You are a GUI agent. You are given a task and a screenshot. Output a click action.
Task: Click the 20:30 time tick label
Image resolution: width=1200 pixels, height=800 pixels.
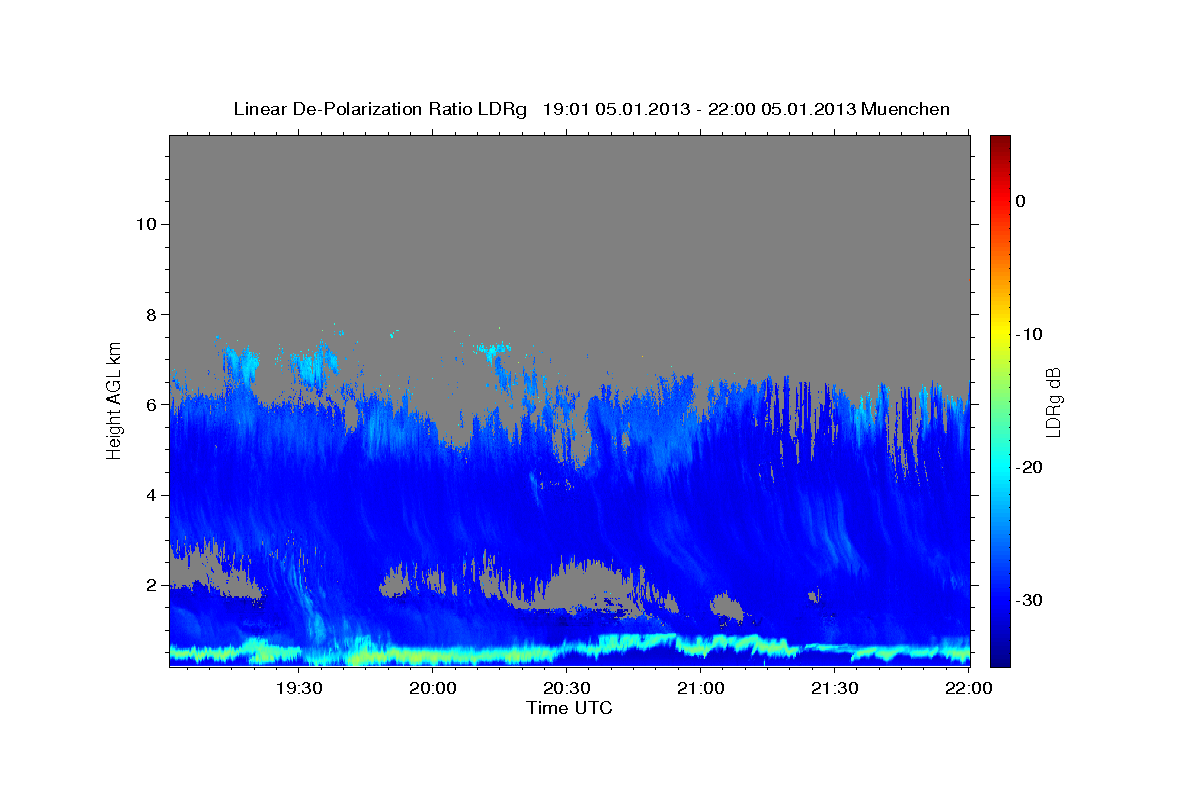point(566,689)
